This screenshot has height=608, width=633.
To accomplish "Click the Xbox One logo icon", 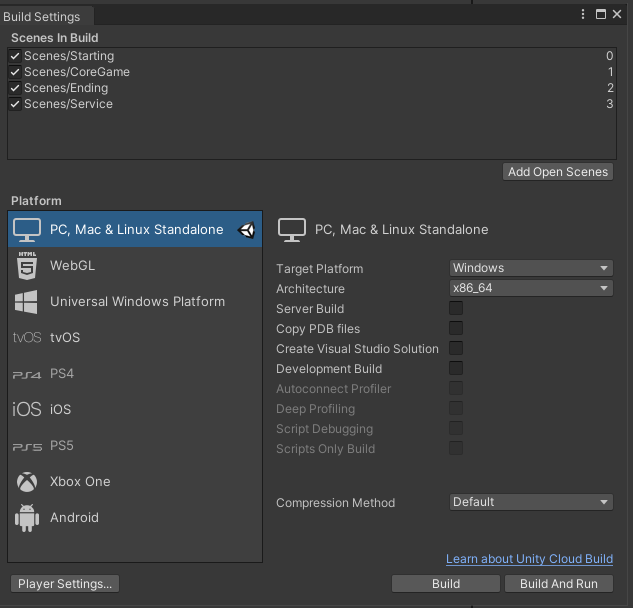I will 27,482.
